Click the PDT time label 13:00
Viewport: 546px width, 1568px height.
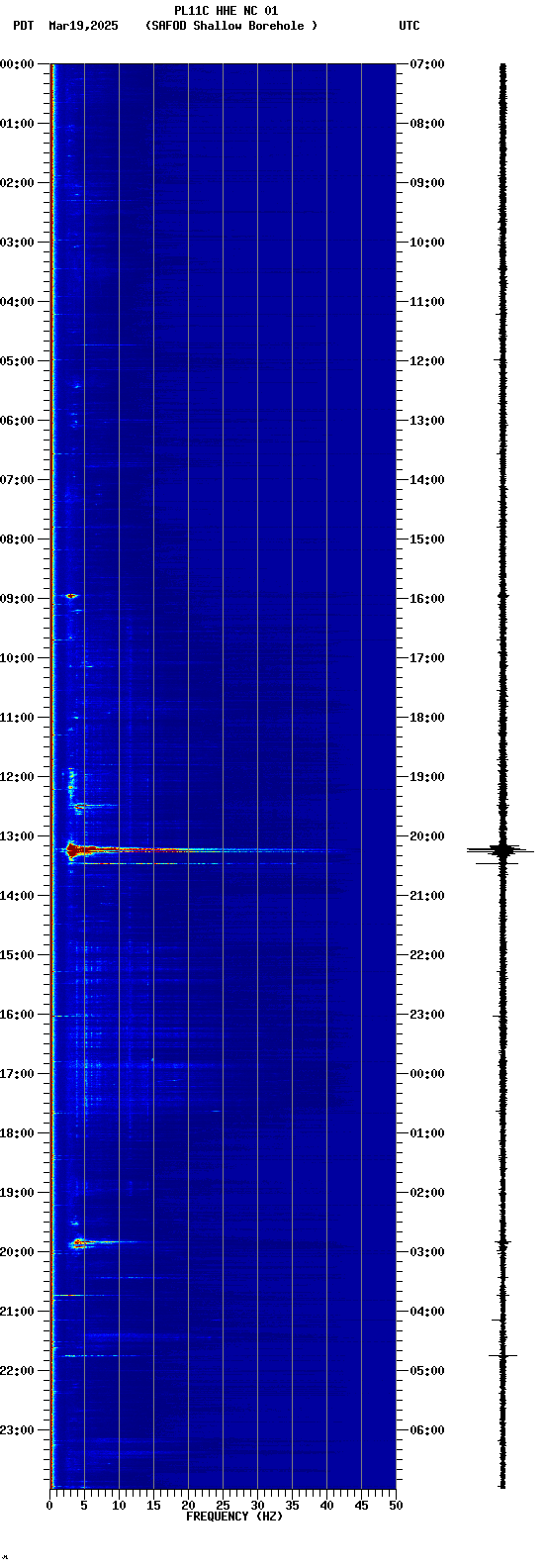17,836
